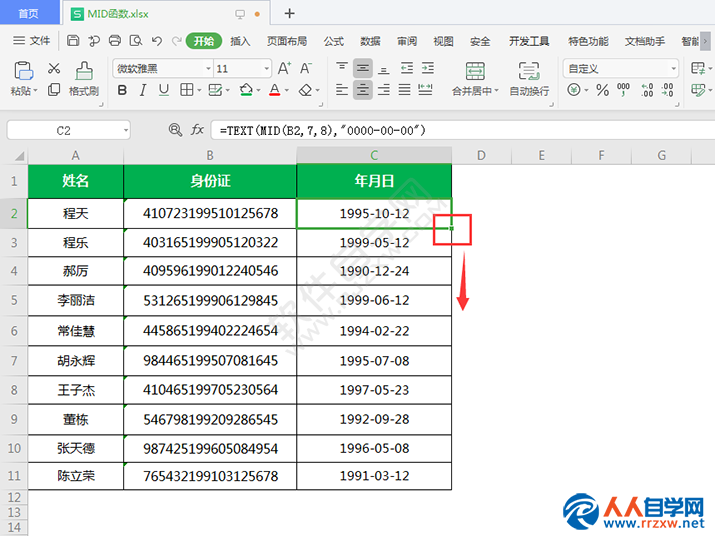Apply red font color
715x536 pixels.
pyautogui.click(x=275, y=90)
